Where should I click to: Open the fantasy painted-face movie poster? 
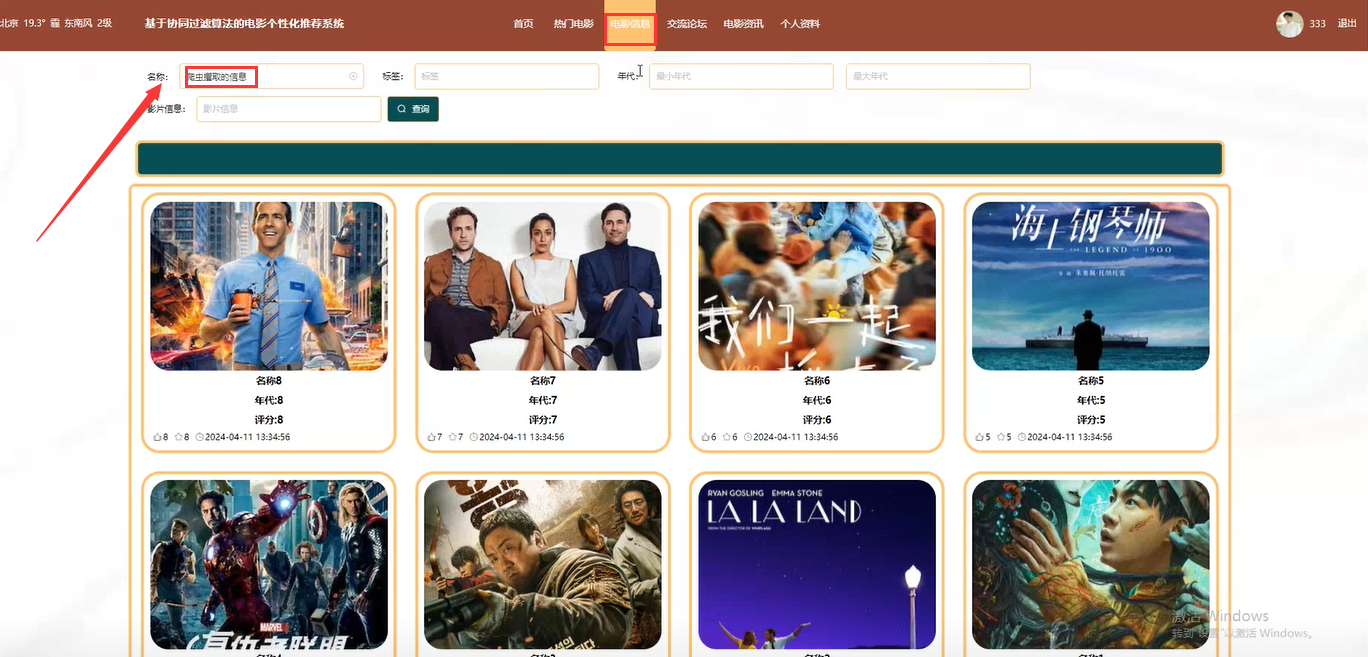point(1091,564)
